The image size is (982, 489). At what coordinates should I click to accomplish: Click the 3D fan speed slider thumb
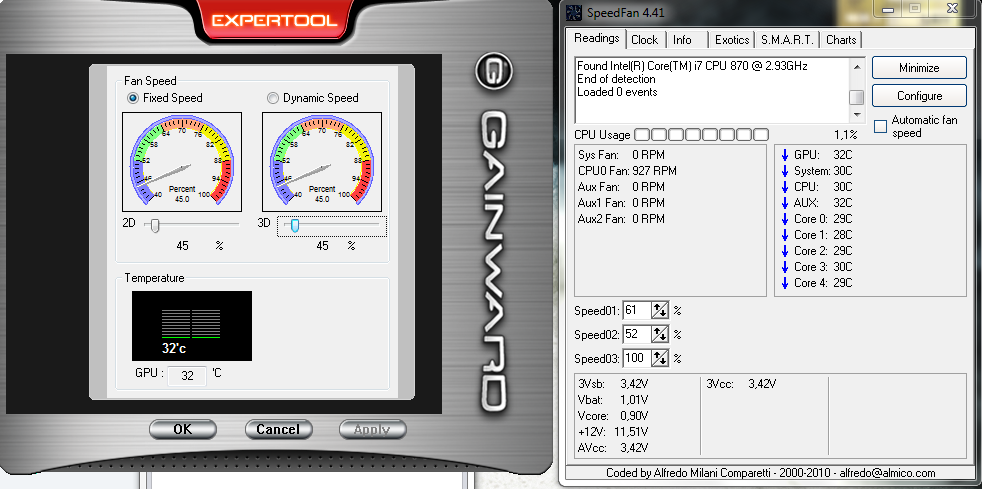click(294, 225)
